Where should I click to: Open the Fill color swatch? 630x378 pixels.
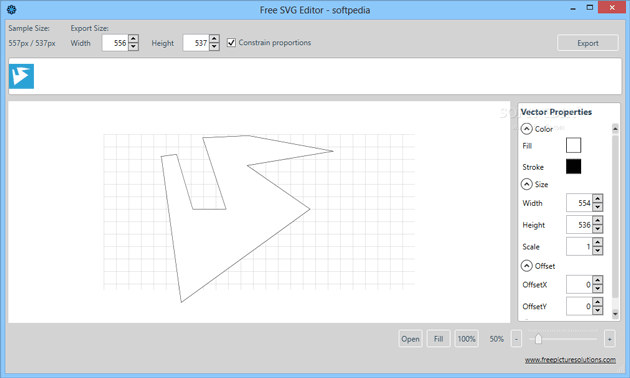click(x=573, y=145)
